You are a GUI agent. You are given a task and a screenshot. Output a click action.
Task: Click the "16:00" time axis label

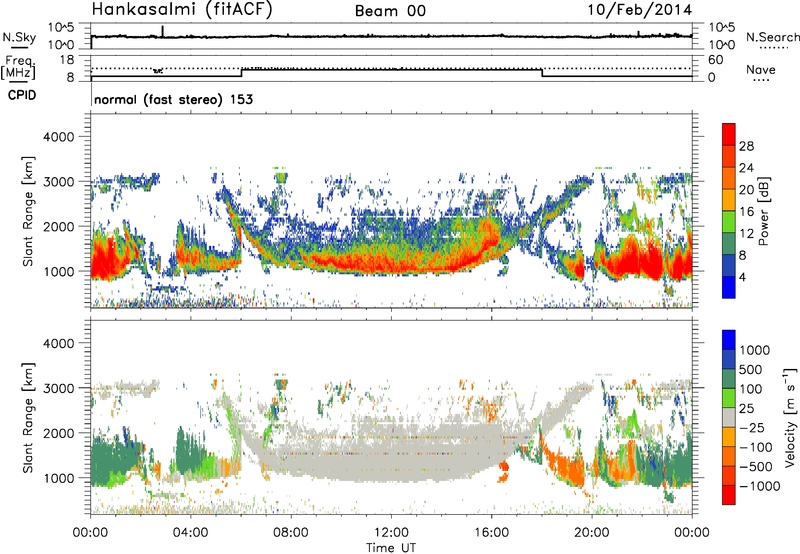pyautogui.click(x=491, y=533)
